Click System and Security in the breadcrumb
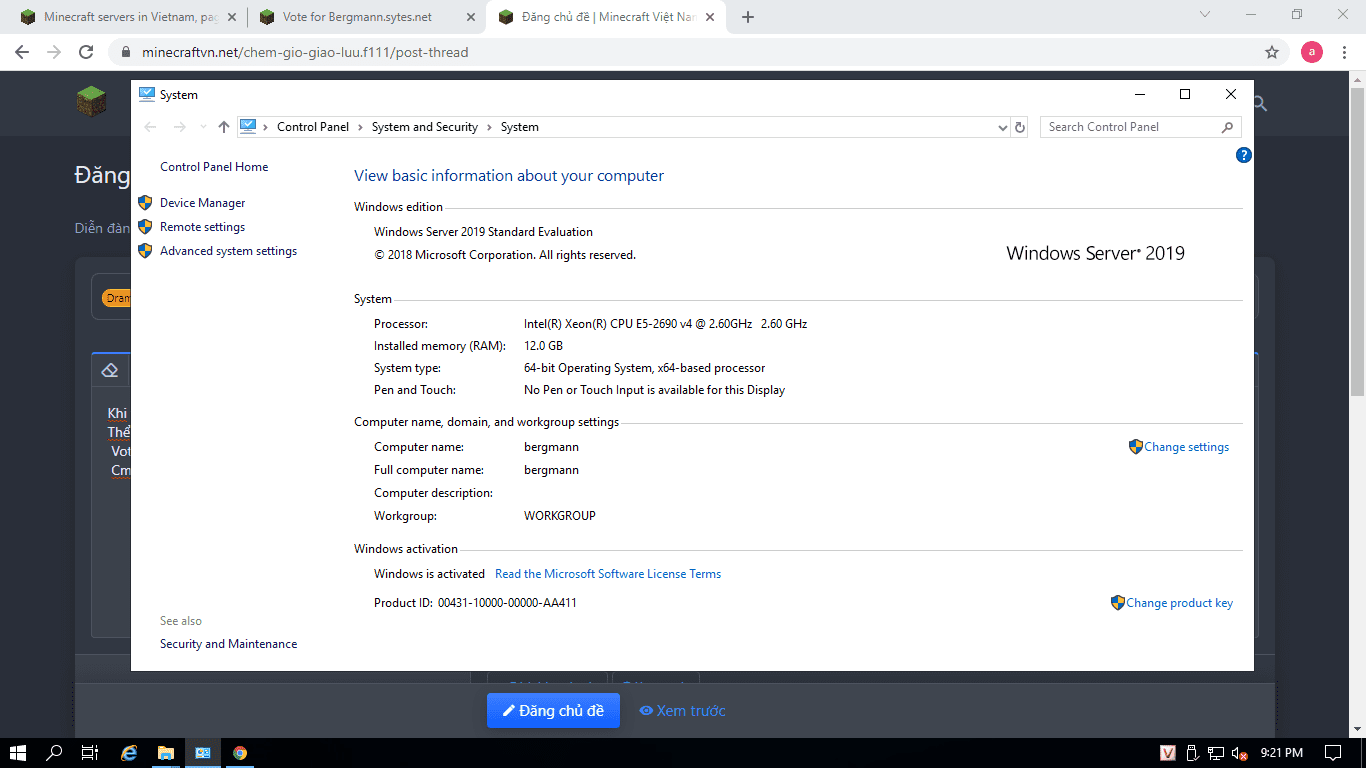Viewport: 1366px width, 768px height. pyautogui.click(x=425, y=127)
